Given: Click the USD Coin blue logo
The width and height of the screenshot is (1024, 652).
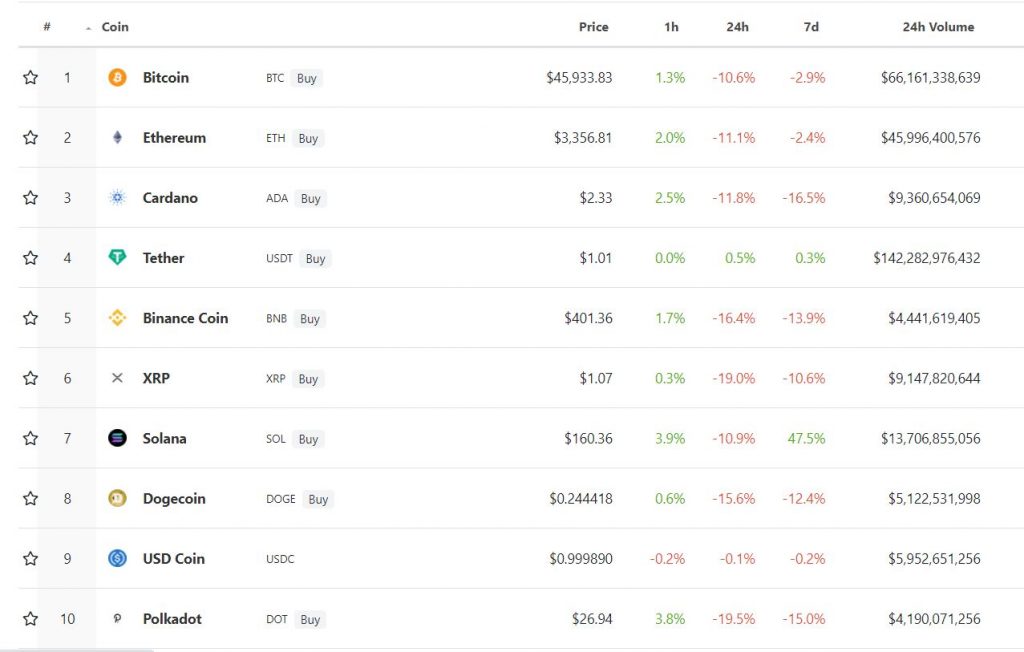Looking at the screenshot, I should [118, 559].
